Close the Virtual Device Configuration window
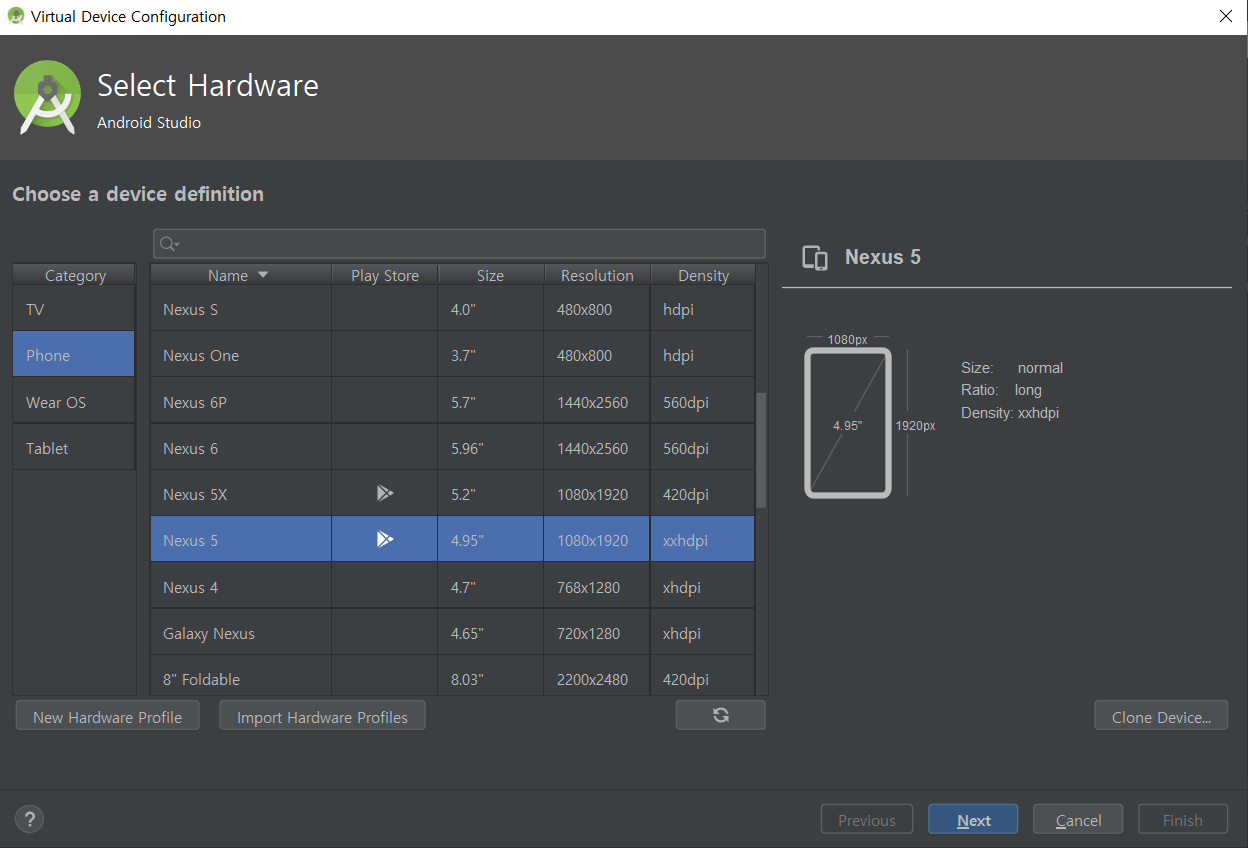1248x848 pixels. pos(1225,16)
